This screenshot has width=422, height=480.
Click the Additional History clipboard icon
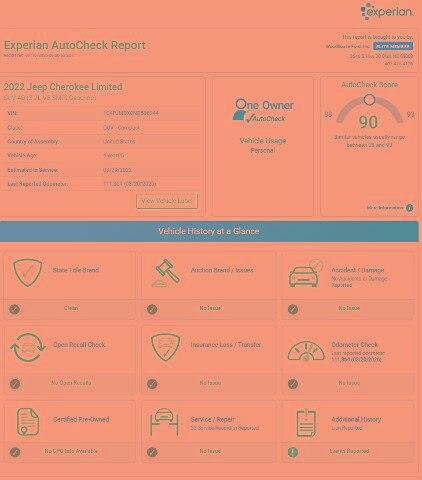click(306, 423)
